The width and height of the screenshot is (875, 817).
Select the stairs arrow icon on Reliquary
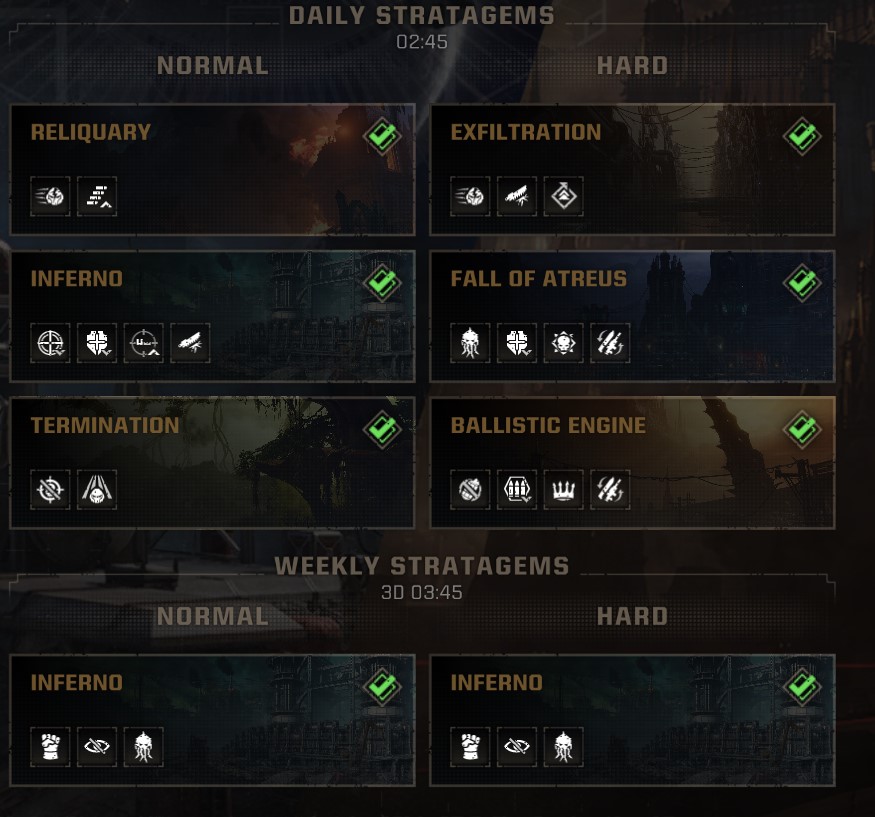click(97, 197)
